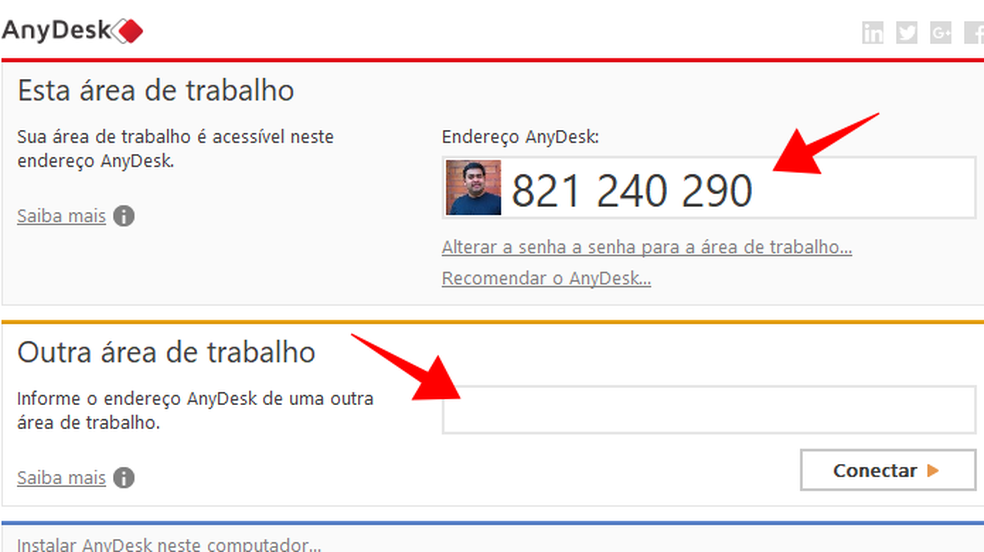Open the LinkedIn share icon
This screenshot has height=552, width=984.
872,33
